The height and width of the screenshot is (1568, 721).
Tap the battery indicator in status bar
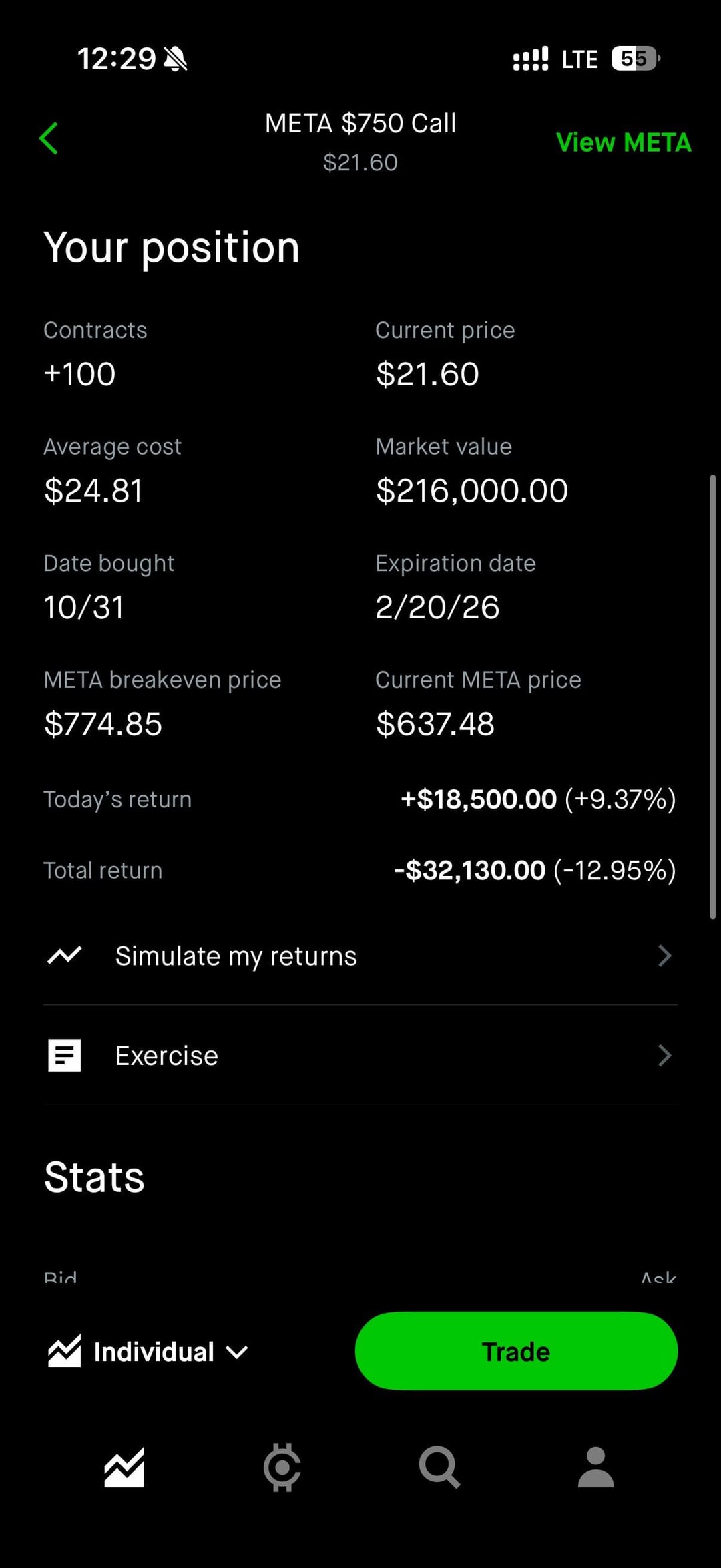[635, 59]
